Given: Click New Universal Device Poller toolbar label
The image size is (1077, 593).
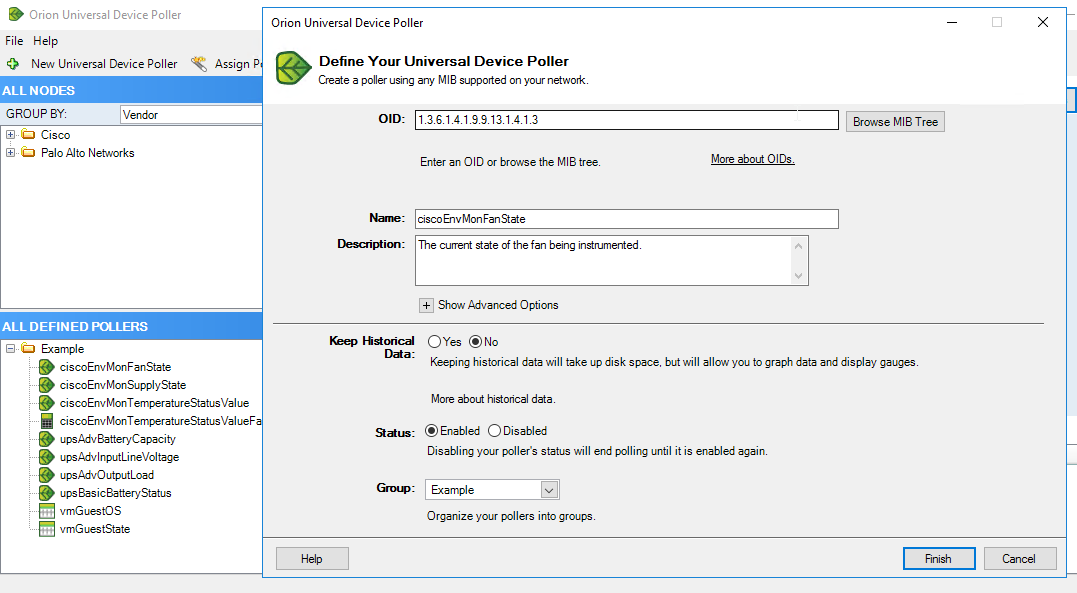Looking at the screenshot, I should 104,64.
